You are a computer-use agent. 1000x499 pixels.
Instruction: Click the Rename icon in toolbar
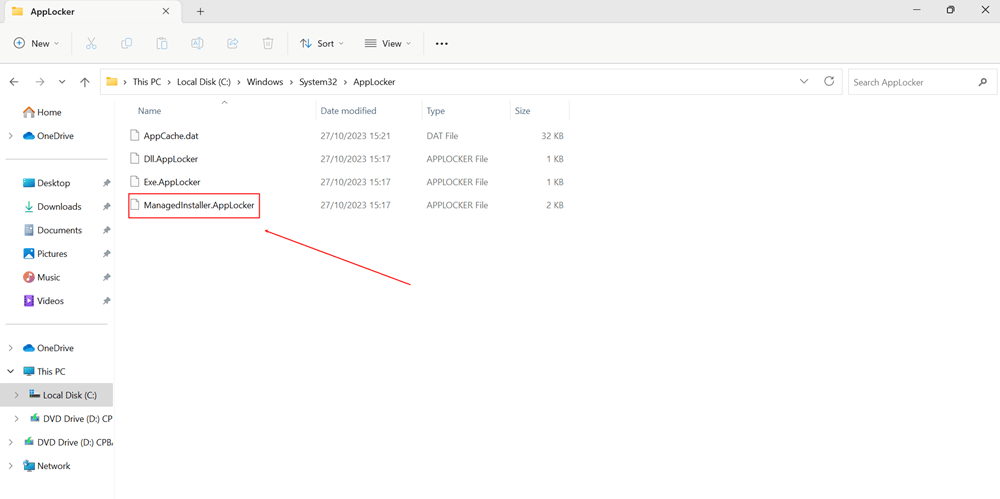[x=198, y=43]
